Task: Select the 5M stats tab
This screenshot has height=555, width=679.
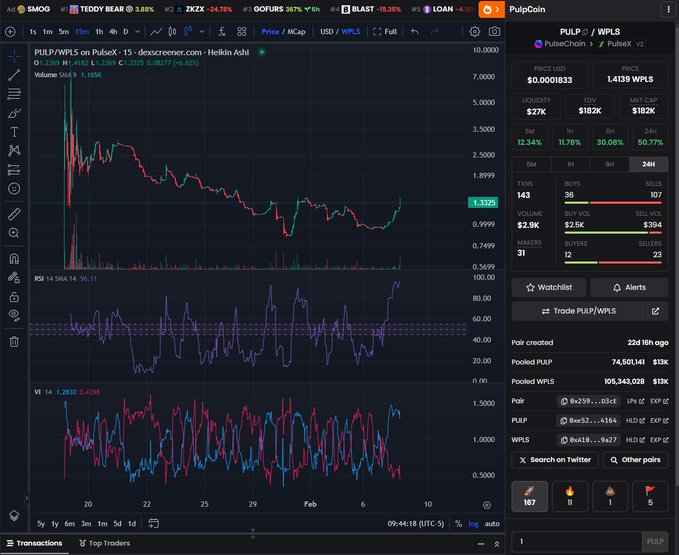Action: pos(531,164)
